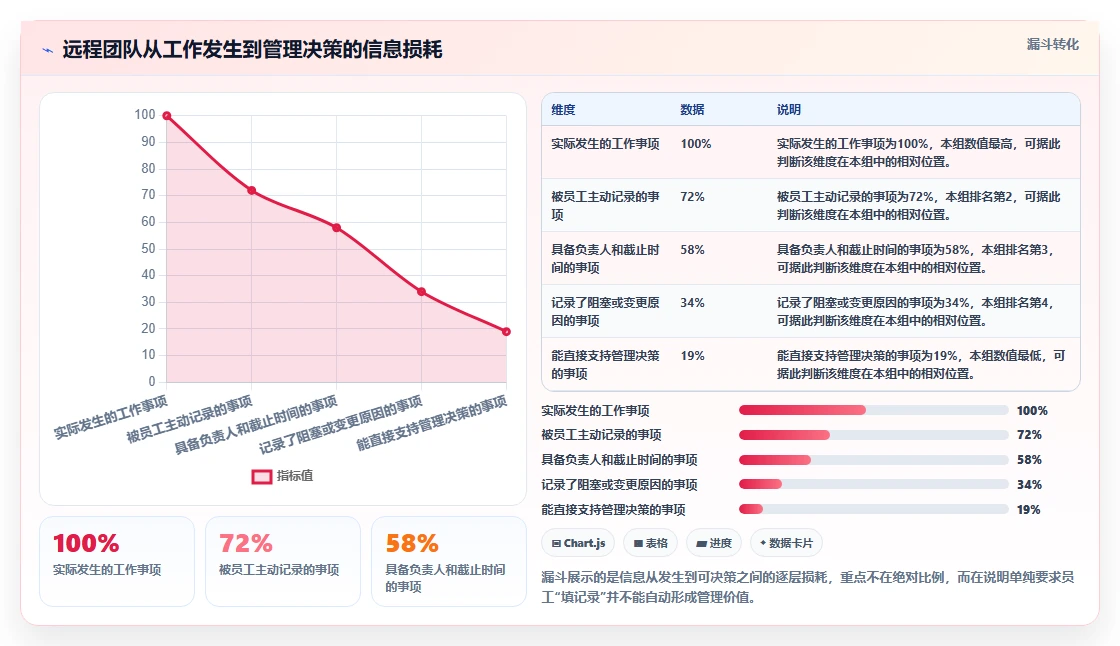This screenshot has height=646, width=1120.
Task: Click the 19% value in the table
Action: [x=692, y=355]
